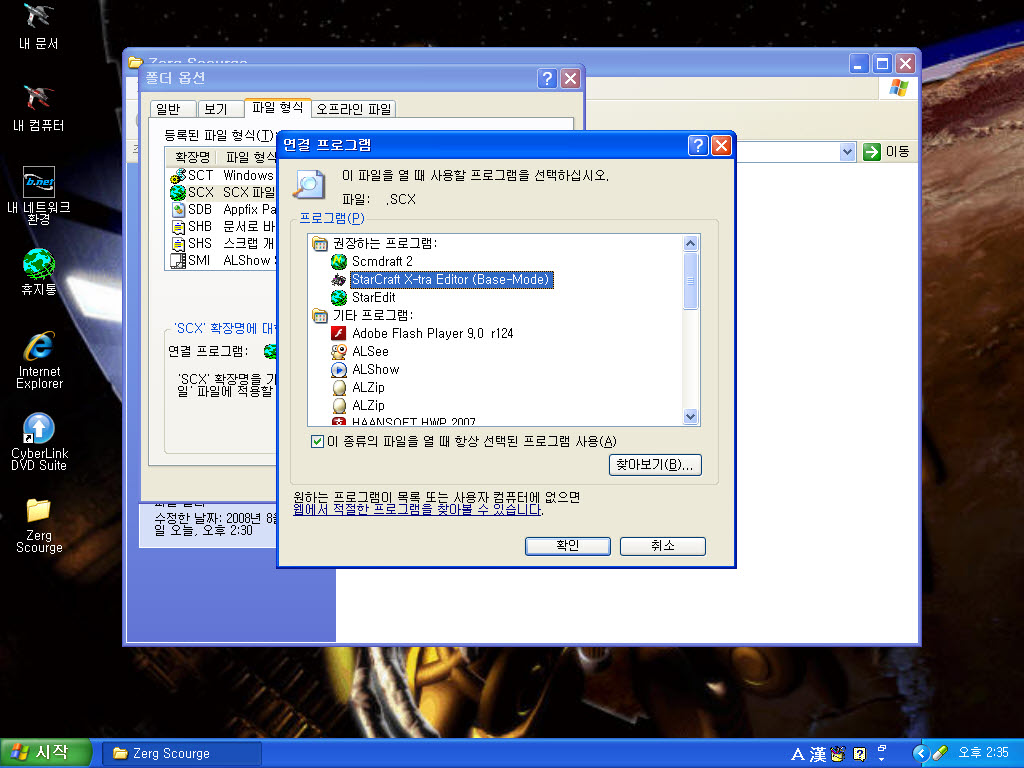Click the SMI file type icon
This screenshot has height=768, width=1024.
tap(178, 261)
